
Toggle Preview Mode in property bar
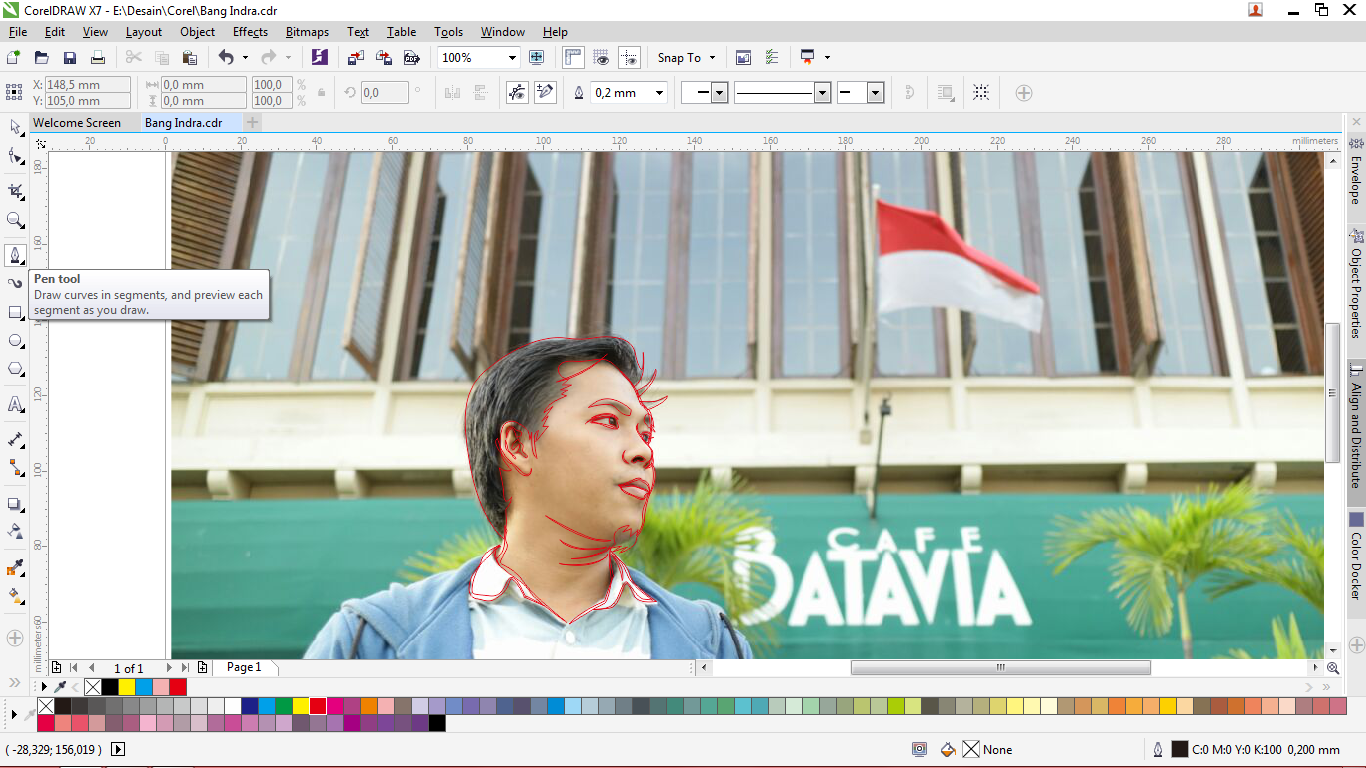517,93
